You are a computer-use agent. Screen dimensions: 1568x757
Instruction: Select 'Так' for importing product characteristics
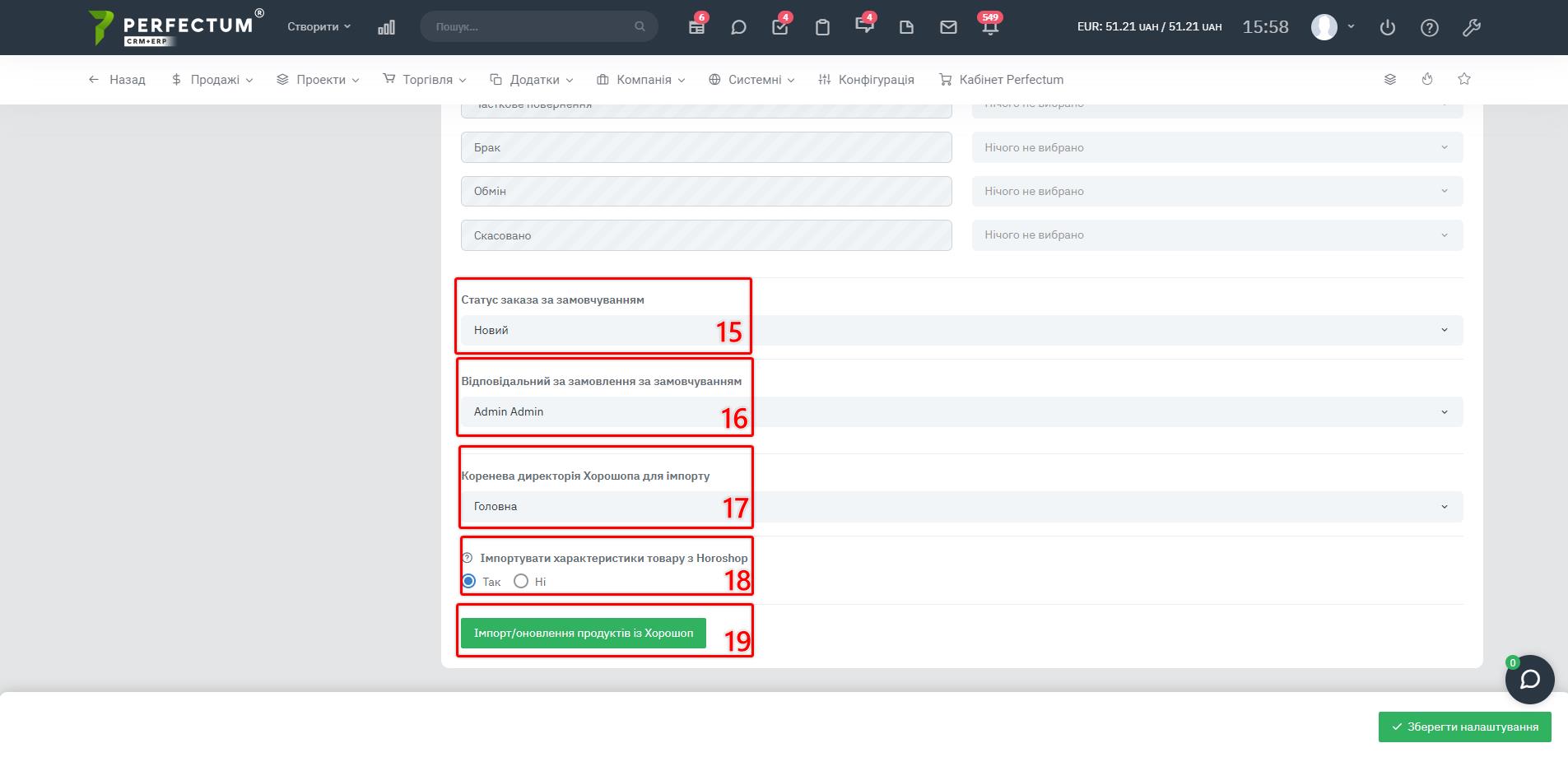pos(469,581)
